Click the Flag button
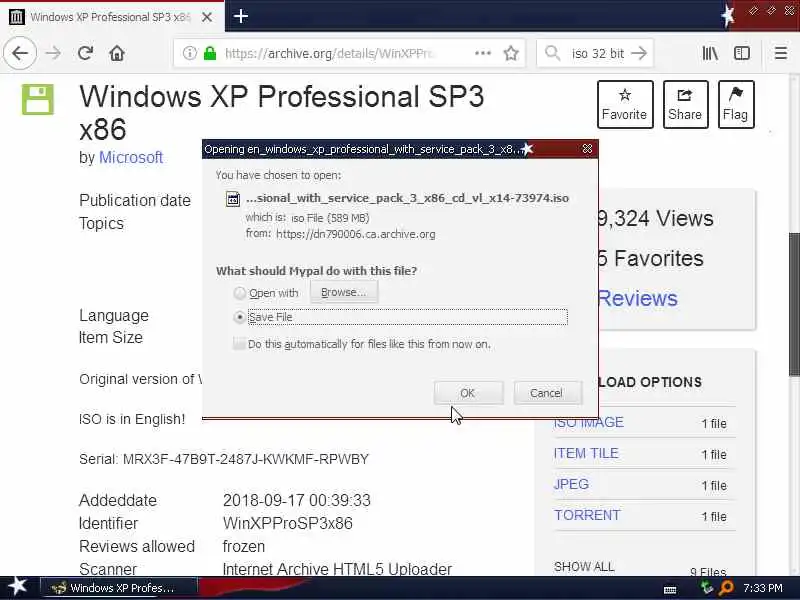Viewport: 800px width, 600px height. pos(736,104)
